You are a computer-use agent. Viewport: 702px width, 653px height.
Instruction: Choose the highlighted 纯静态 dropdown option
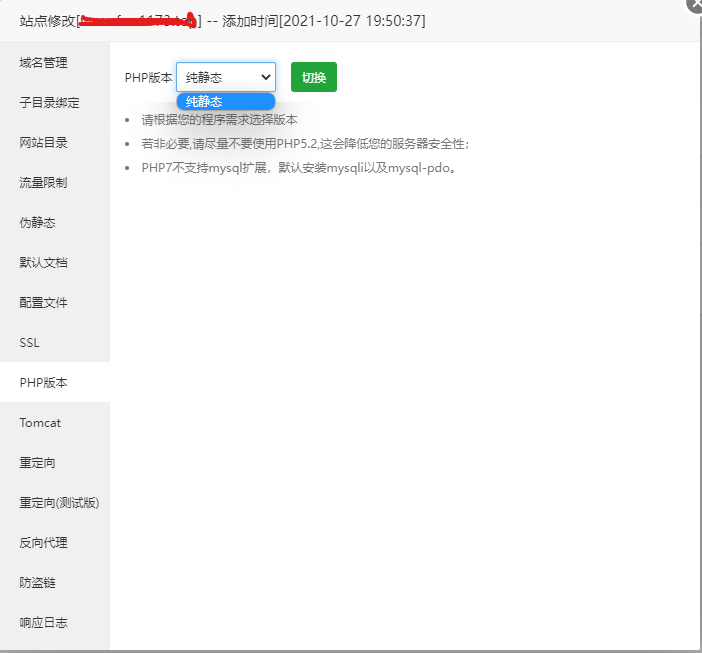226,102
